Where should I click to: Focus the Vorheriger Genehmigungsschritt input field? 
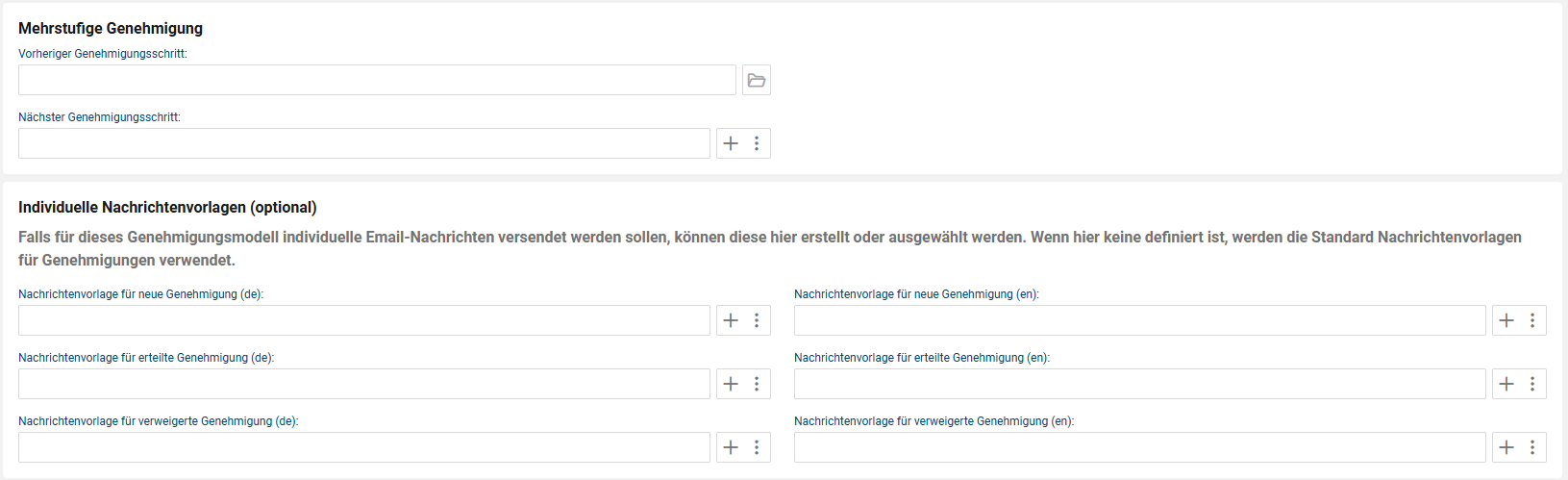[x=377, y=80]
